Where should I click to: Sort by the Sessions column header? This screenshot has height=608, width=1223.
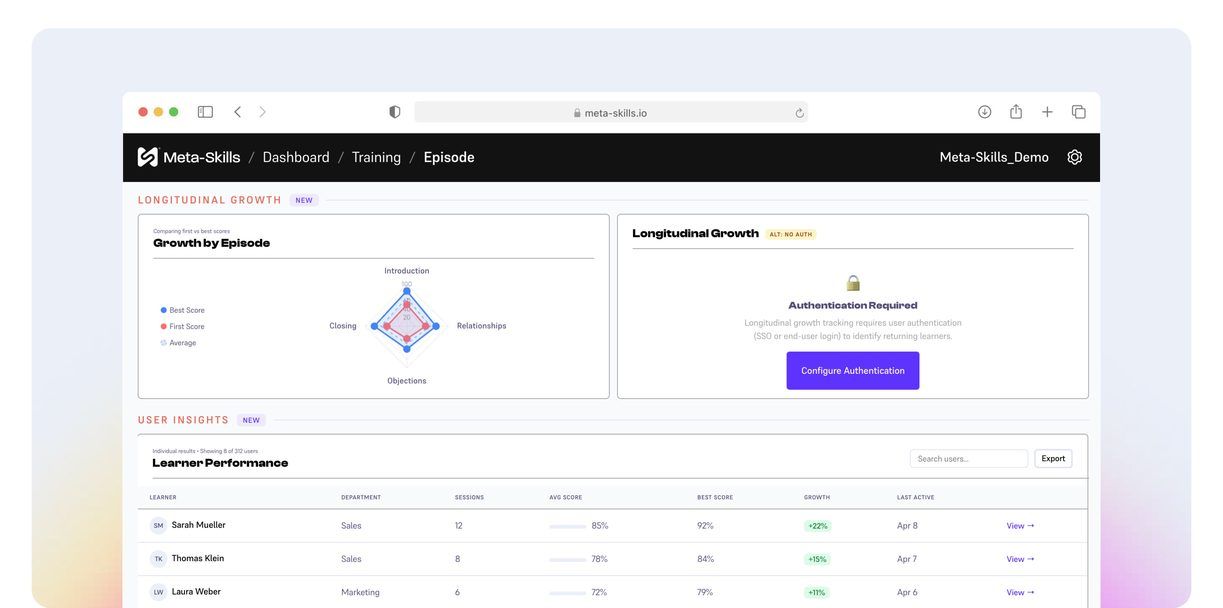tap(469, 497)
